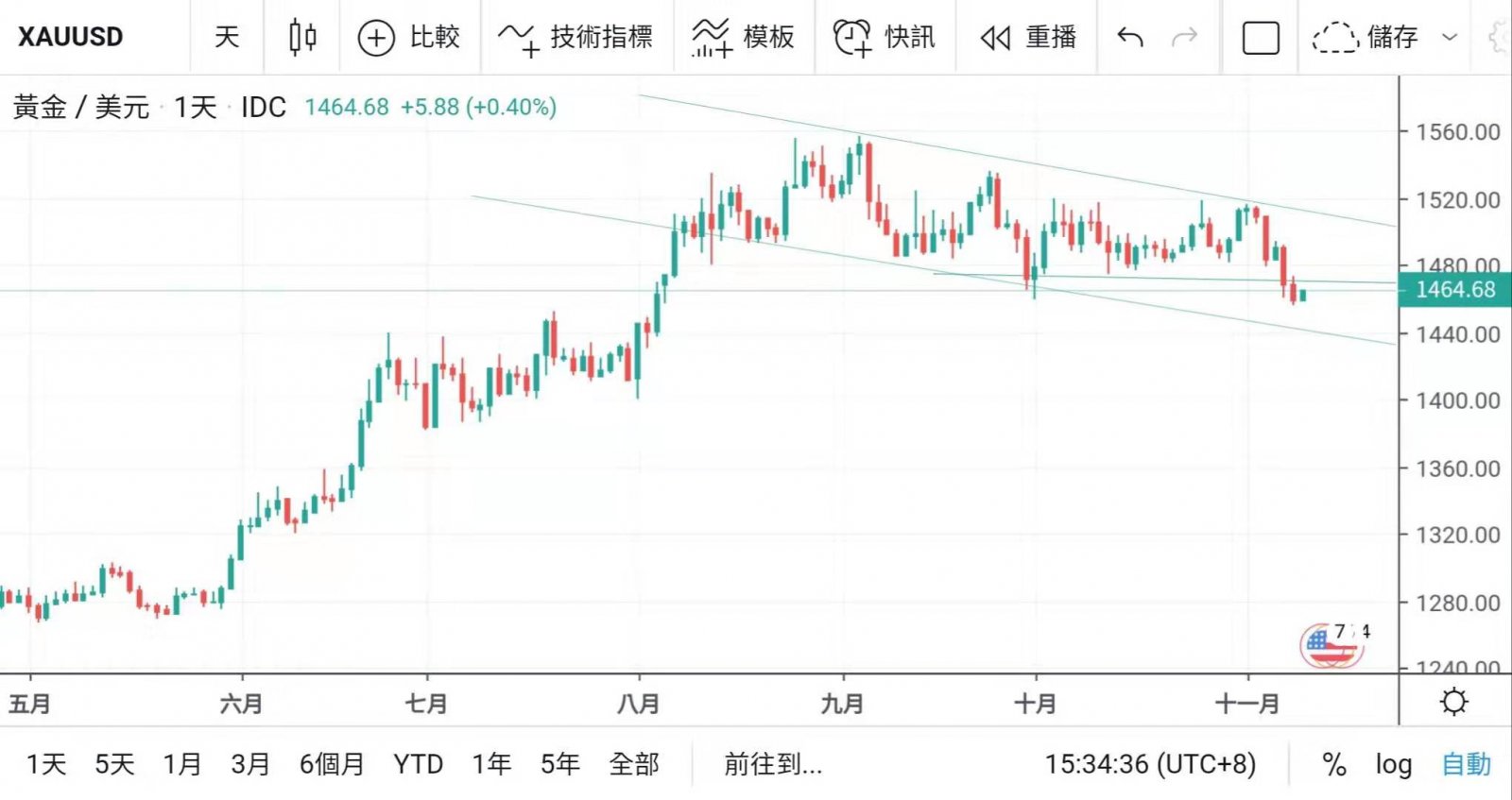1512x800 pixels.
Task: Open indicator templates (模板)
Action: click(x=744, y=38)
